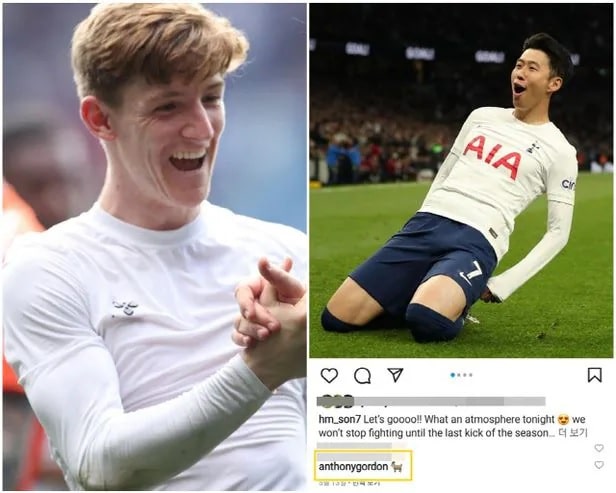Click the left photo of smiling player
This screenshot has height=493, width=616.
click(155, 247)
